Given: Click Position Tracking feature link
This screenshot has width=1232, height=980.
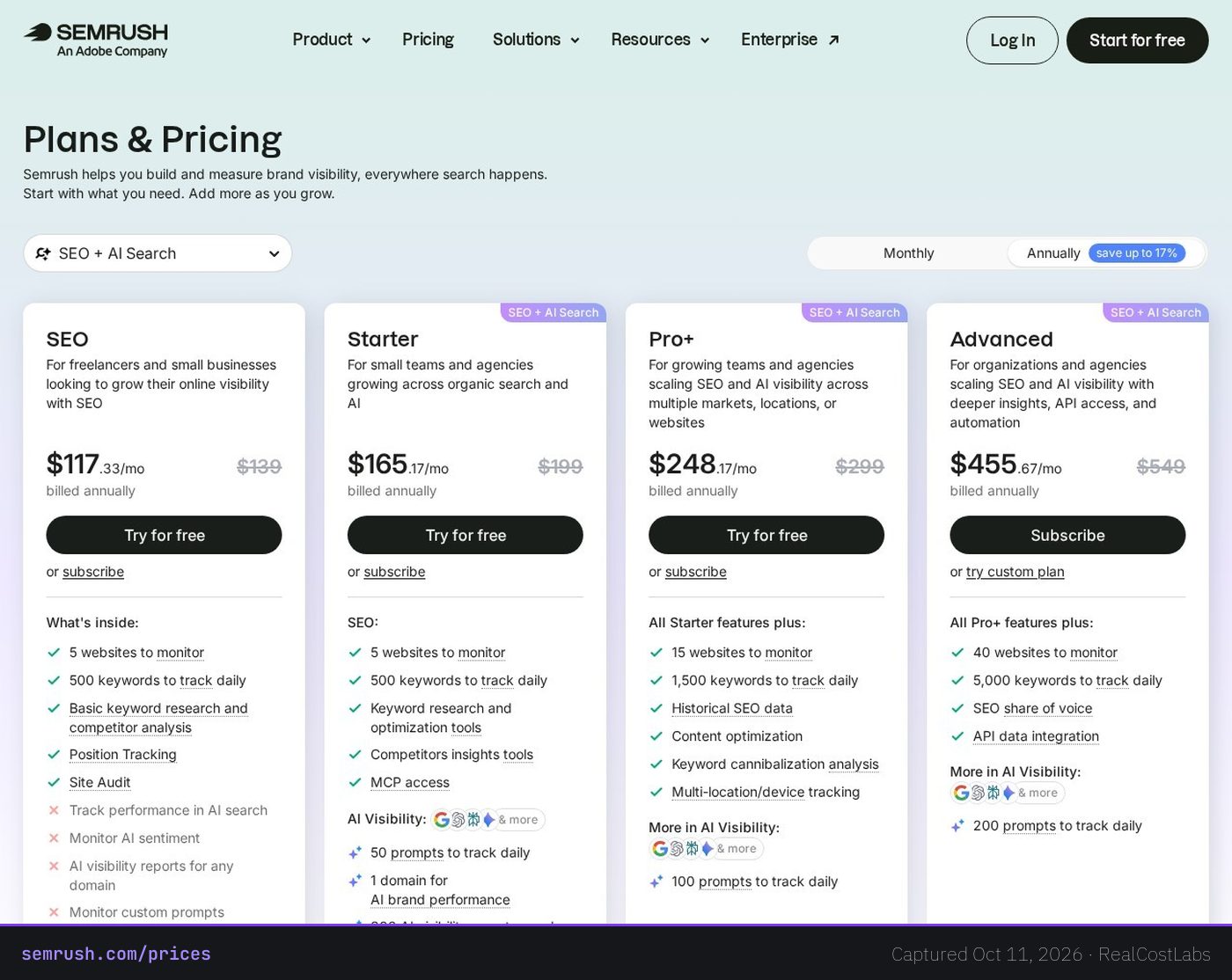Looking at the screenshot, I should point(123,755).
